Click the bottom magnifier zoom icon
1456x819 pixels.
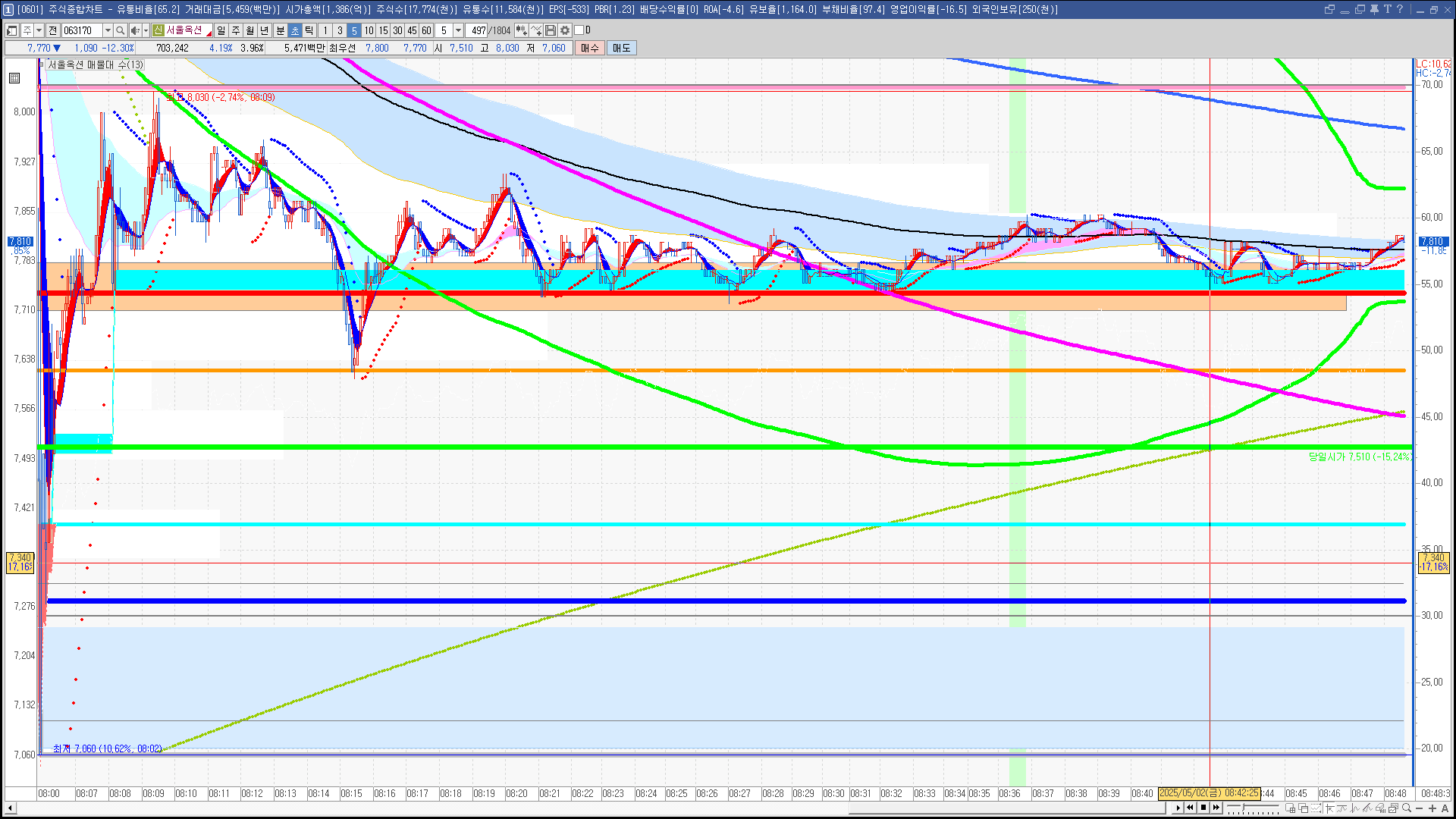(1407, 808)
